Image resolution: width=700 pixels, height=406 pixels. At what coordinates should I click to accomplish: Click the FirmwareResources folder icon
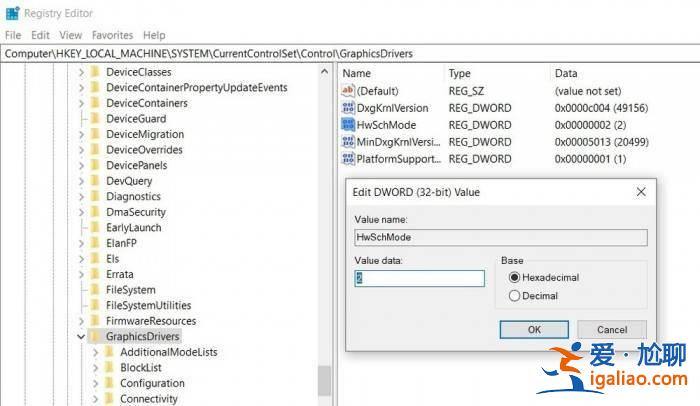click(95, 321)
